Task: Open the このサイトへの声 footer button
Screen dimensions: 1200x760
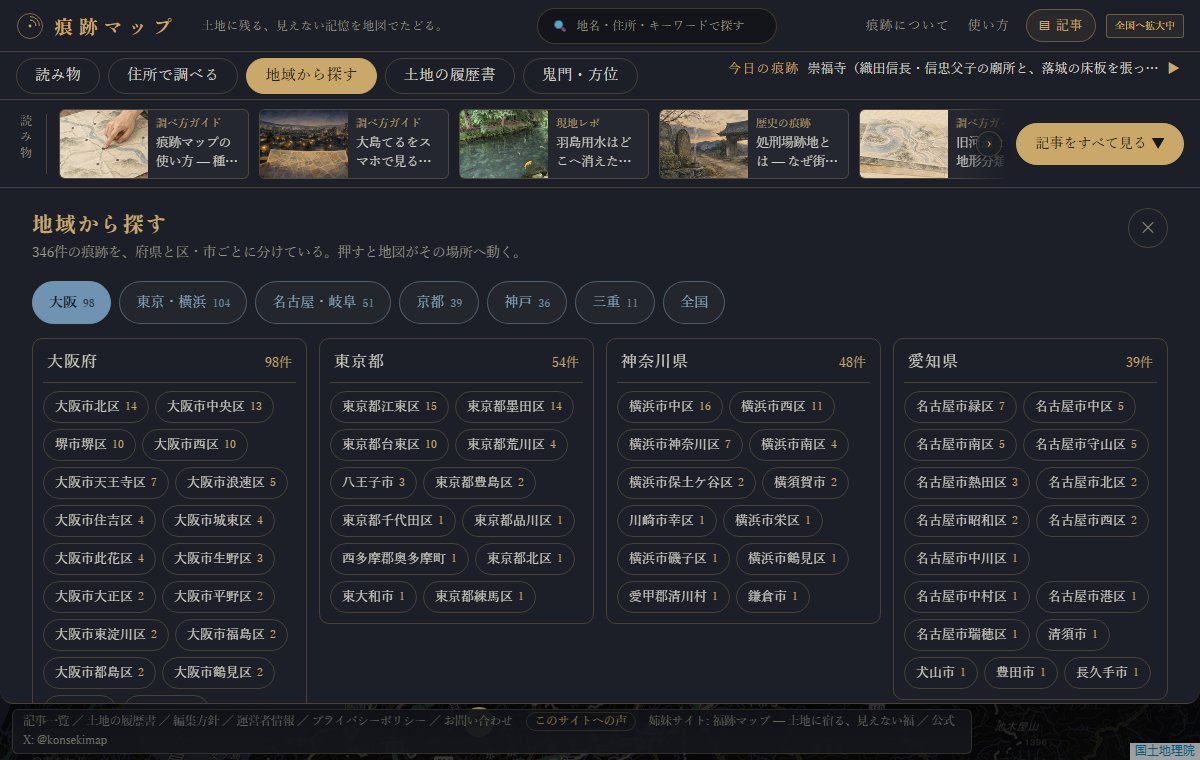Action: tap(580, 720)
